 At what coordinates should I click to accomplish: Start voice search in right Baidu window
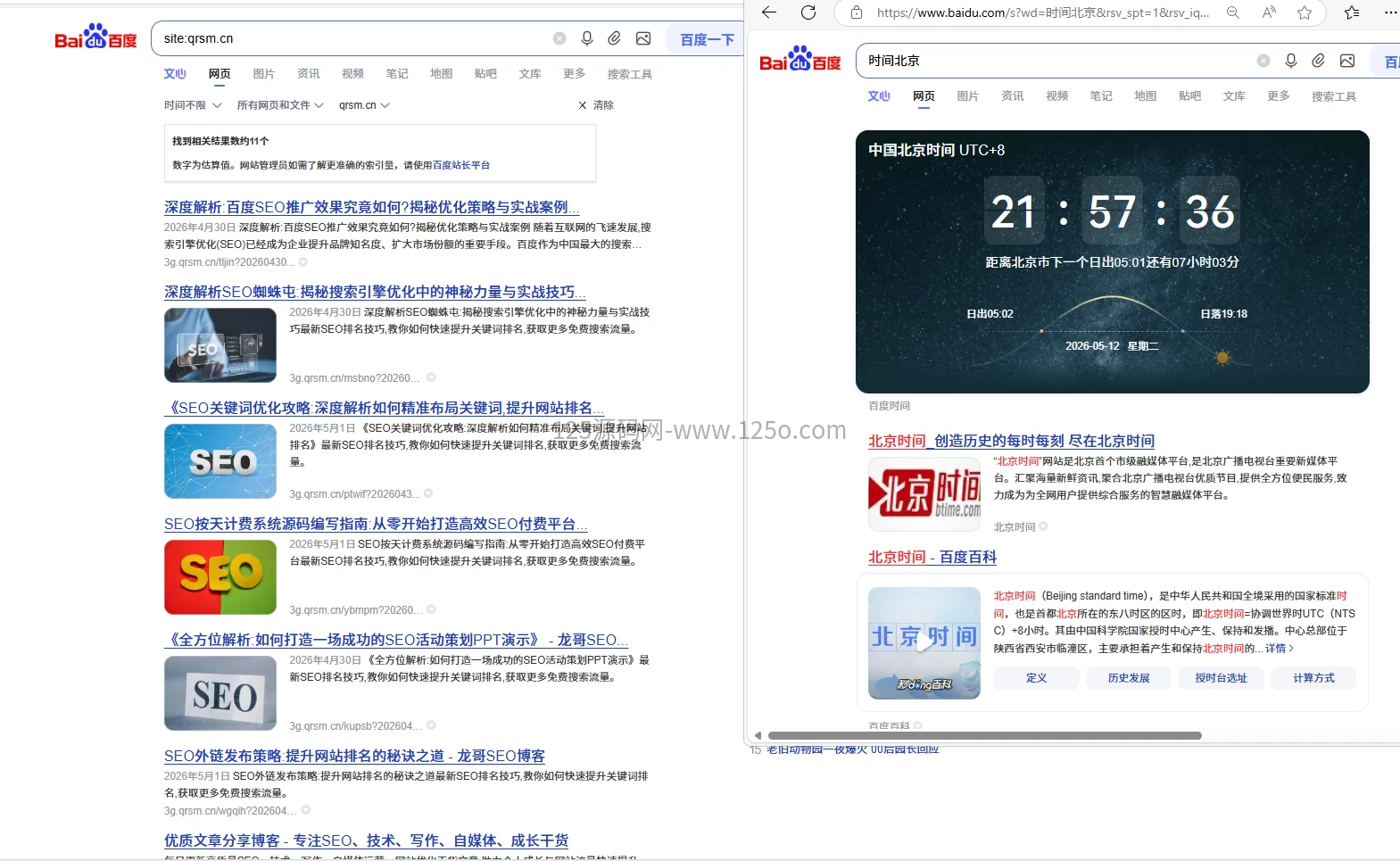click(1291, 61)
